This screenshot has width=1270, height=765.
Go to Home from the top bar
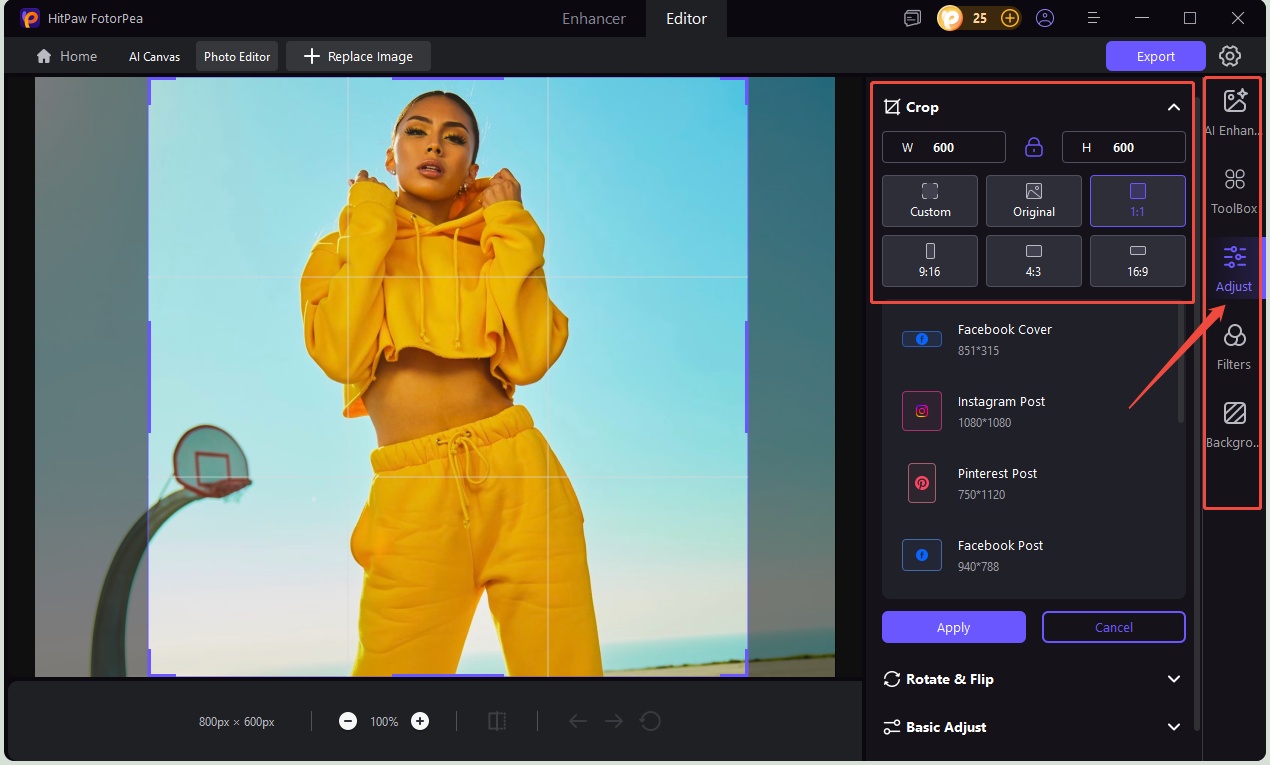[66, 56]
